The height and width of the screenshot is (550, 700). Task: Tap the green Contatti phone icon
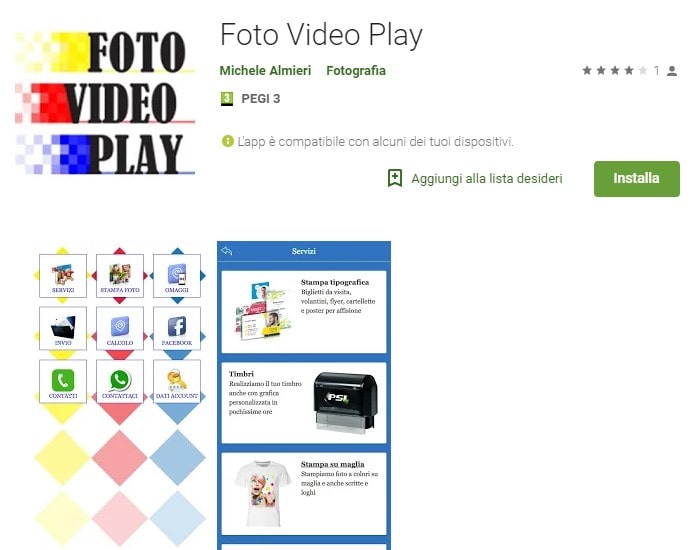click(x=63, y=380)
